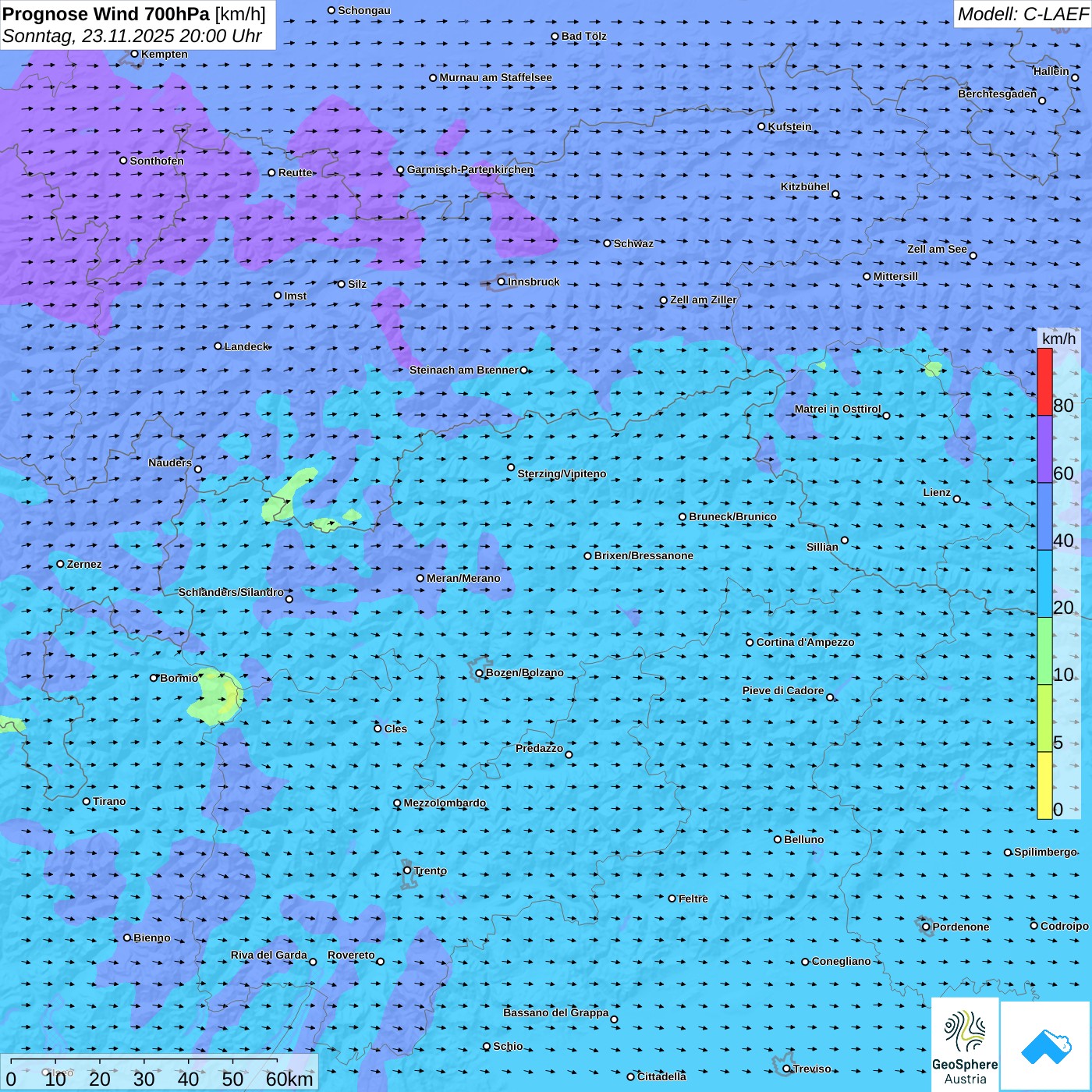Click the 'Cittadella' label
The width and height of the screenshot is (1092, 1092).
click(x=662, y=1076)
